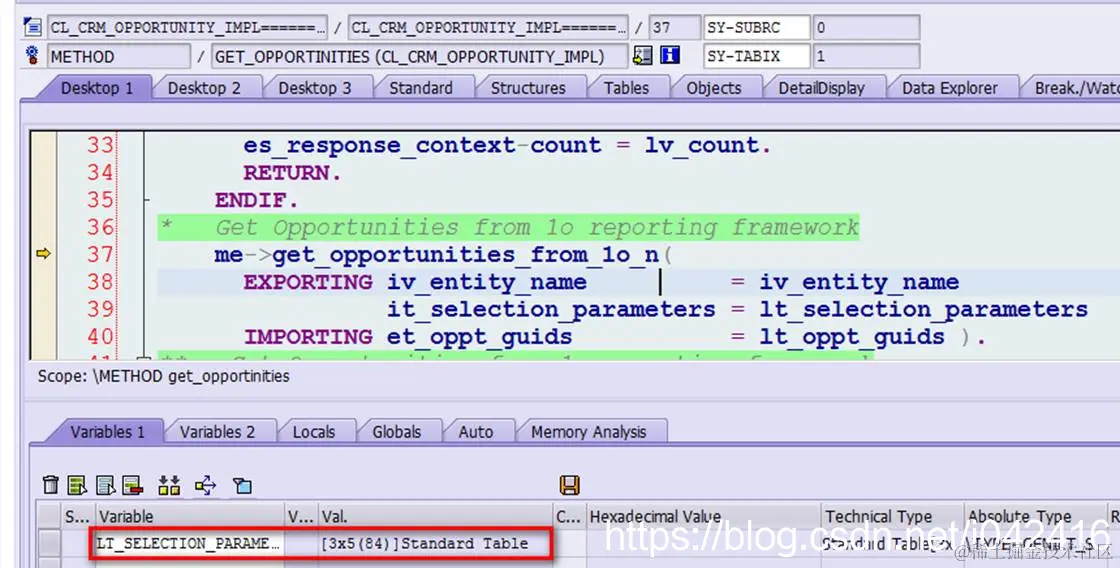This screenshot has width=1120, height=568.
Task: Open the DetailDisplay tab
Action: 821,88
